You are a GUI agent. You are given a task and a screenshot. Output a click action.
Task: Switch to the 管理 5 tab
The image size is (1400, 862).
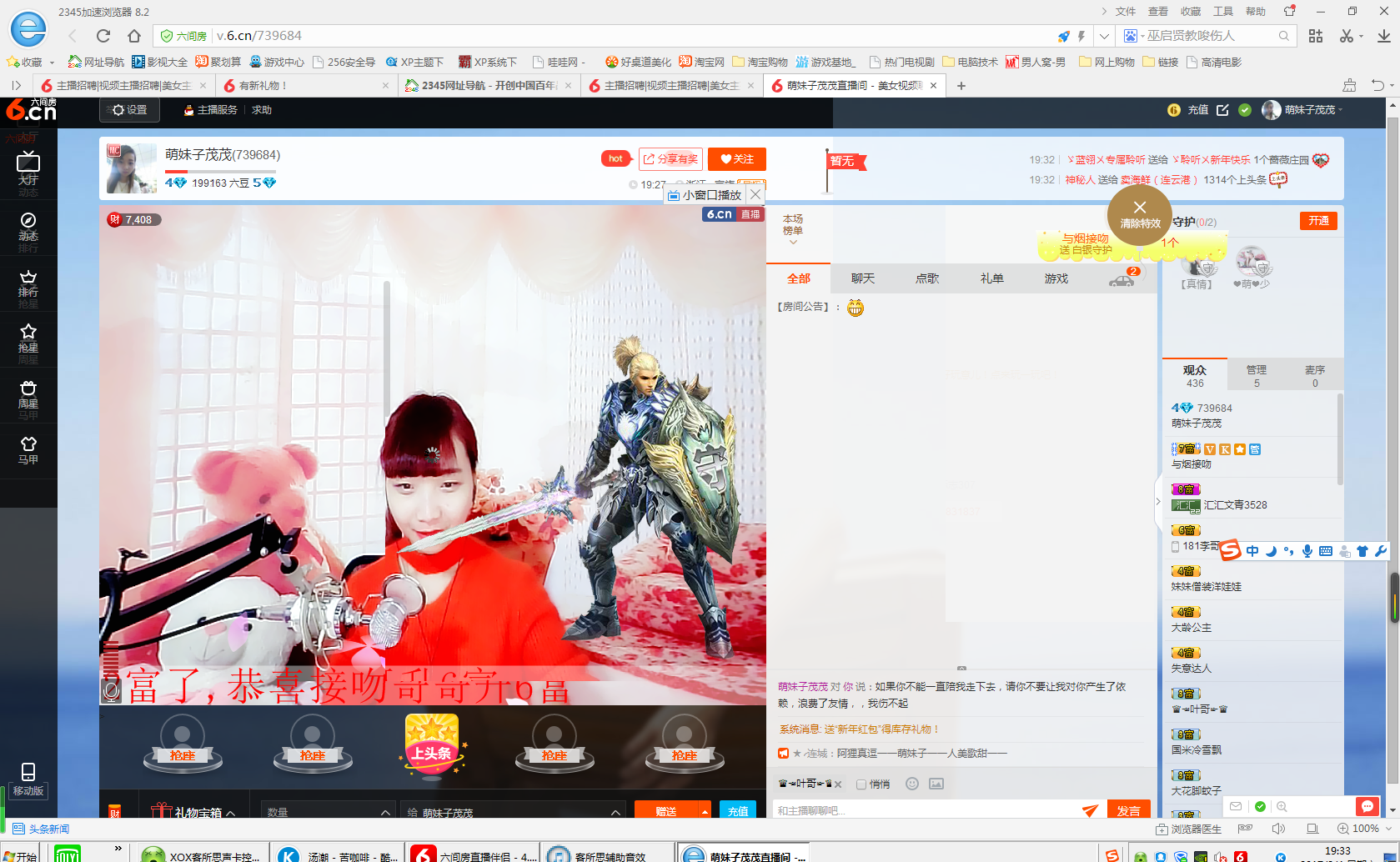(x=1257, y=376)
